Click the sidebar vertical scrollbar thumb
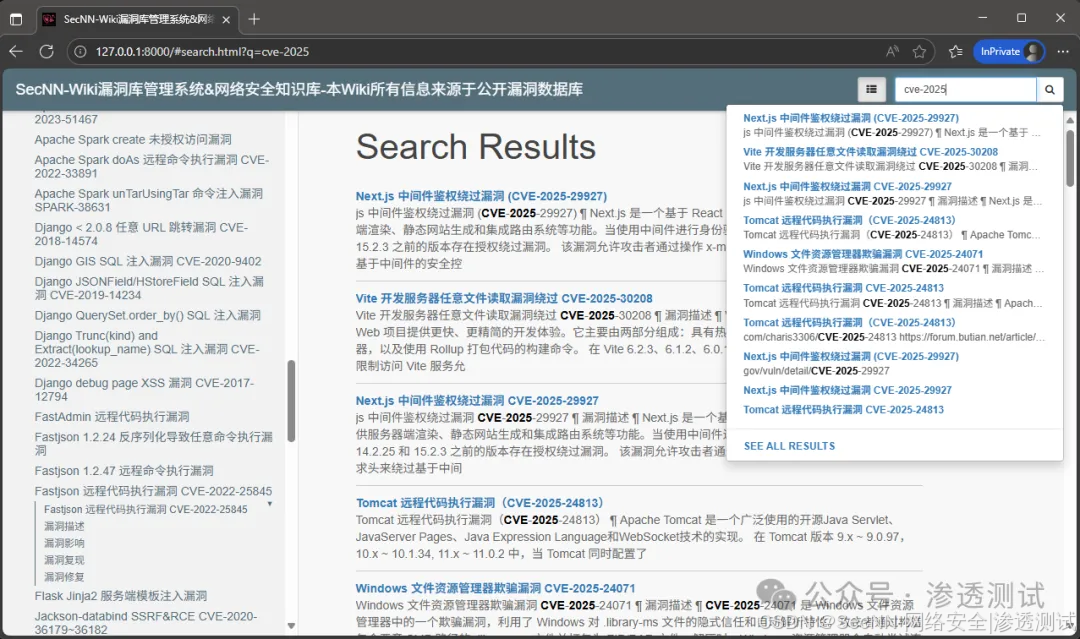The width and height of the screenshot is (1080, 639). 291,401
